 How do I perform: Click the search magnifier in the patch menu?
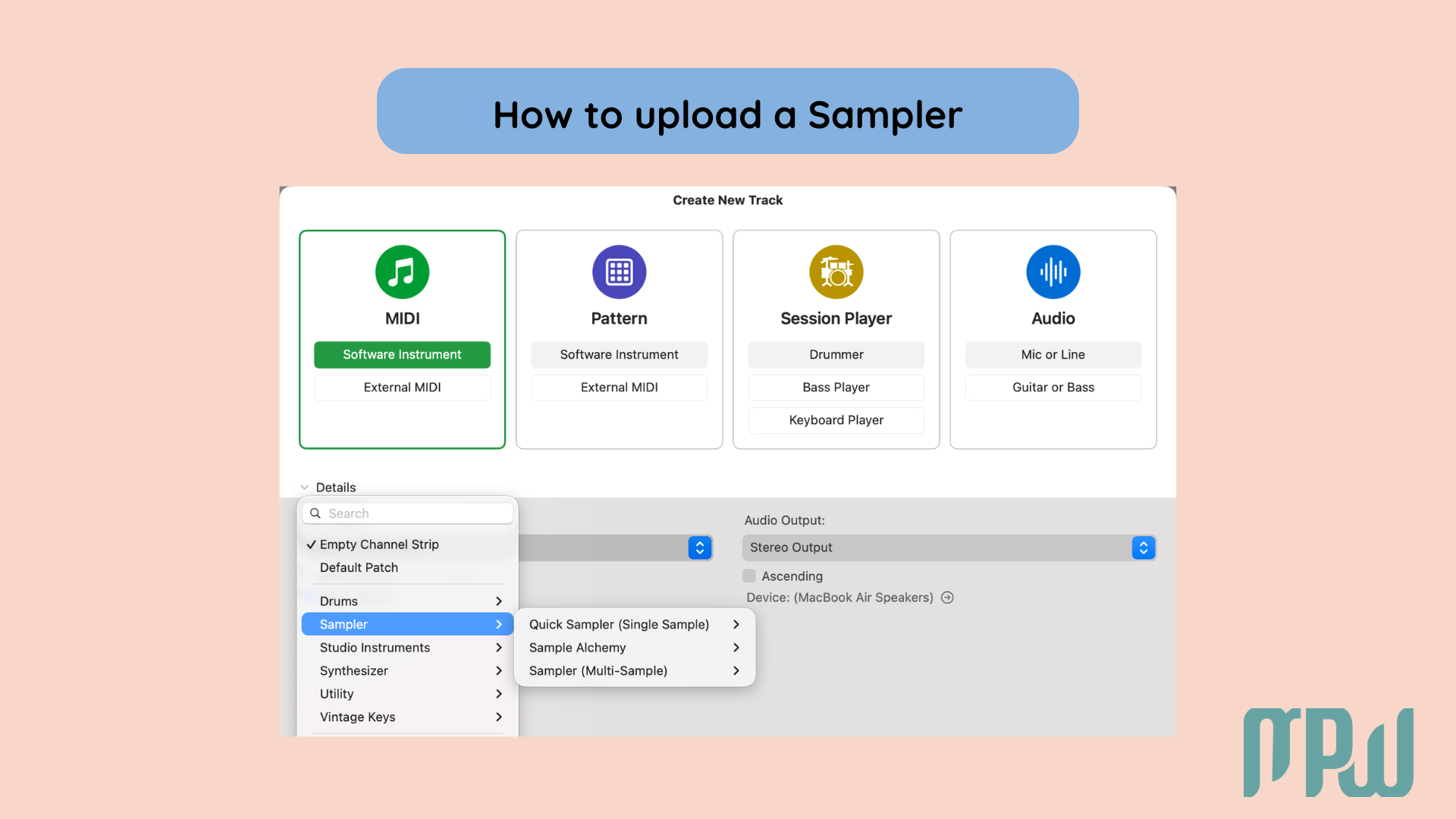(315, 513)
